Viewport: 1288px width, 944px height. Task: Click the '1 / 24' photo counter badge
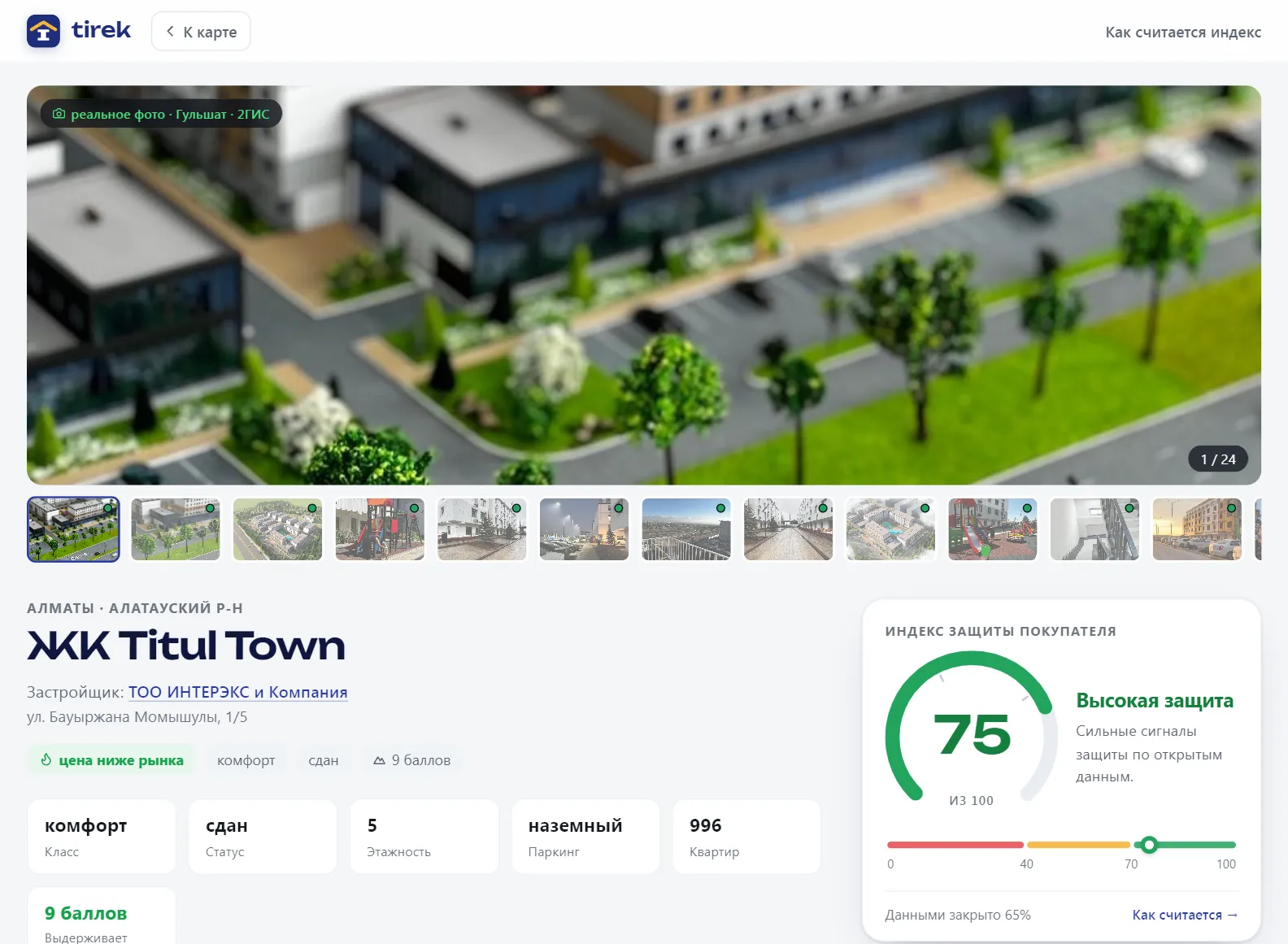pyautogui.click(x=1218, y=459)
